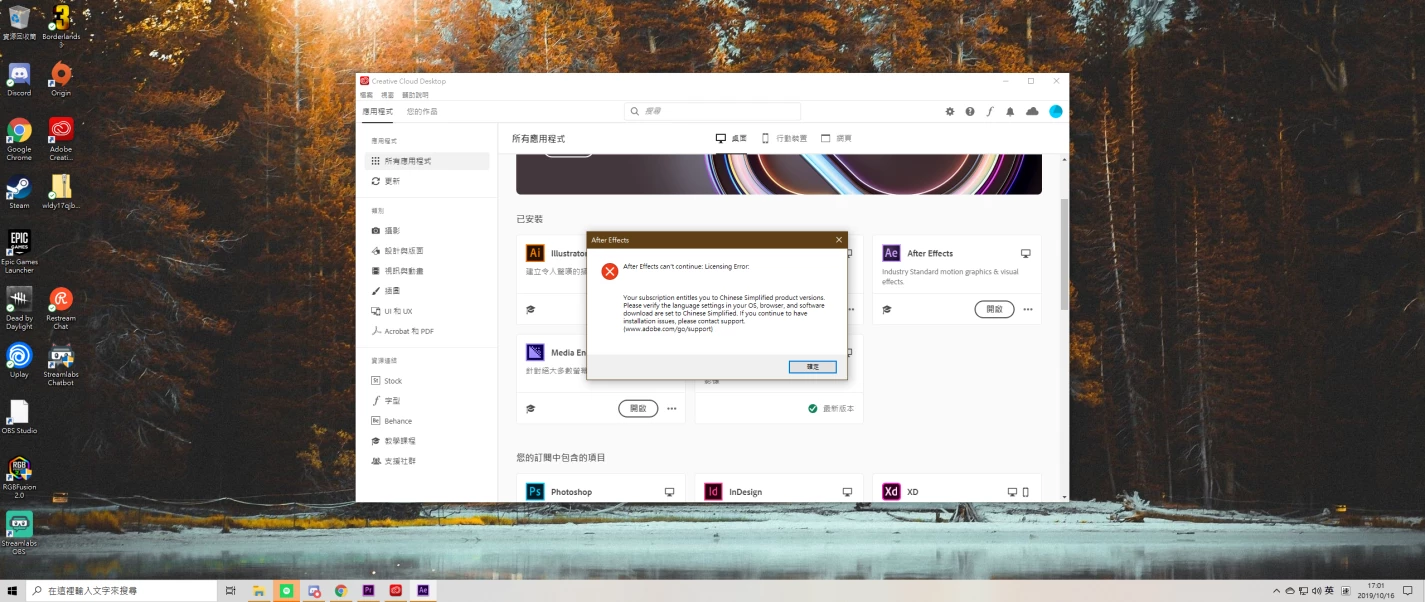
Task: Open the blue account avatar
Action: pyautogui.click(x=1055, y=112)
